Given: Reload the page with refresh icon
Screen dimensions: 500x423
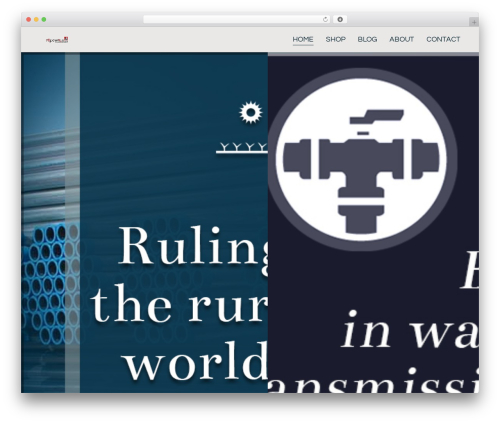Looking at the screenshot, I should [325, 20].
